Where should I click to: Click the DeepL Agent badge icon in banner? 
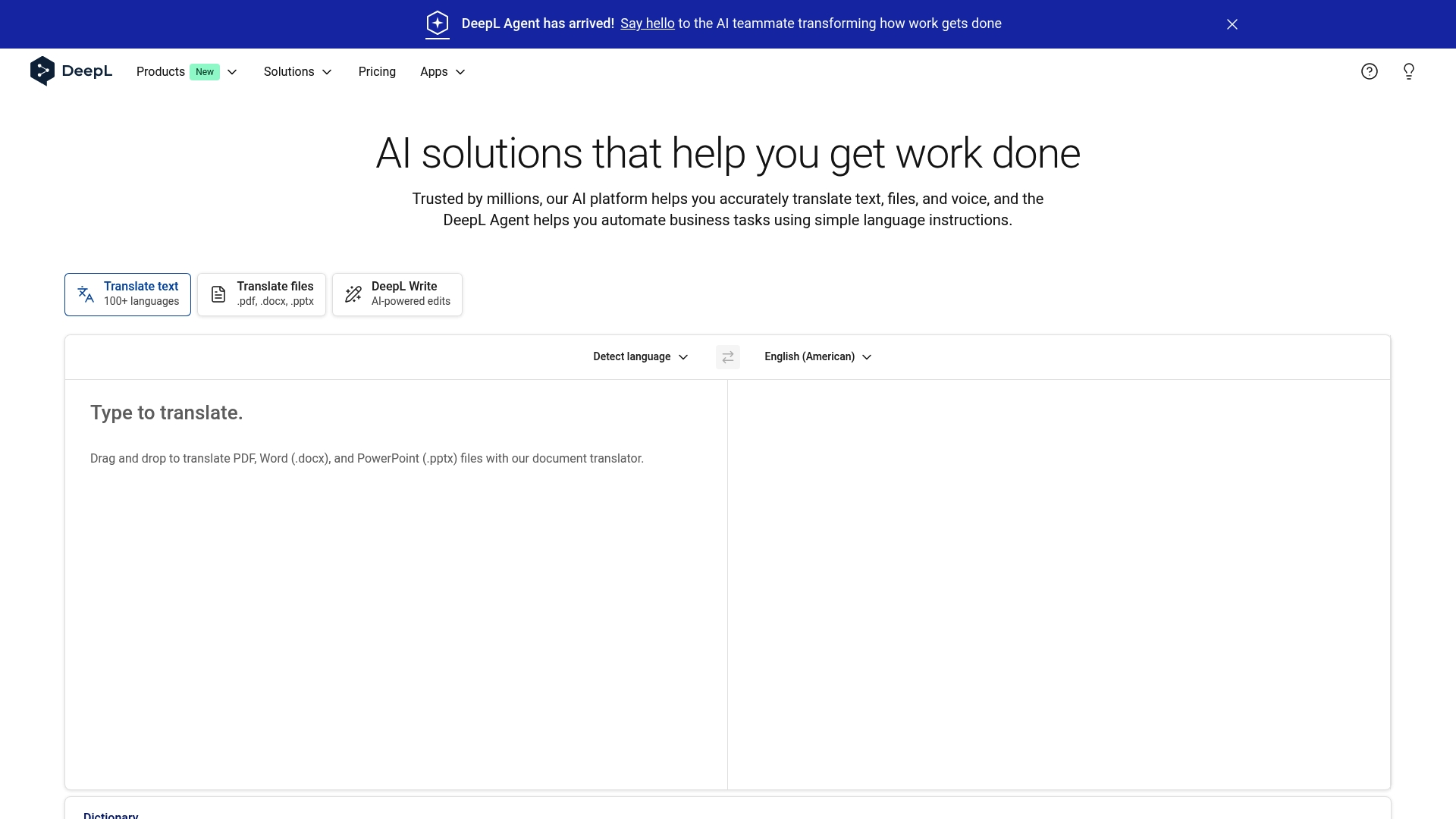[x=438, y=24]
